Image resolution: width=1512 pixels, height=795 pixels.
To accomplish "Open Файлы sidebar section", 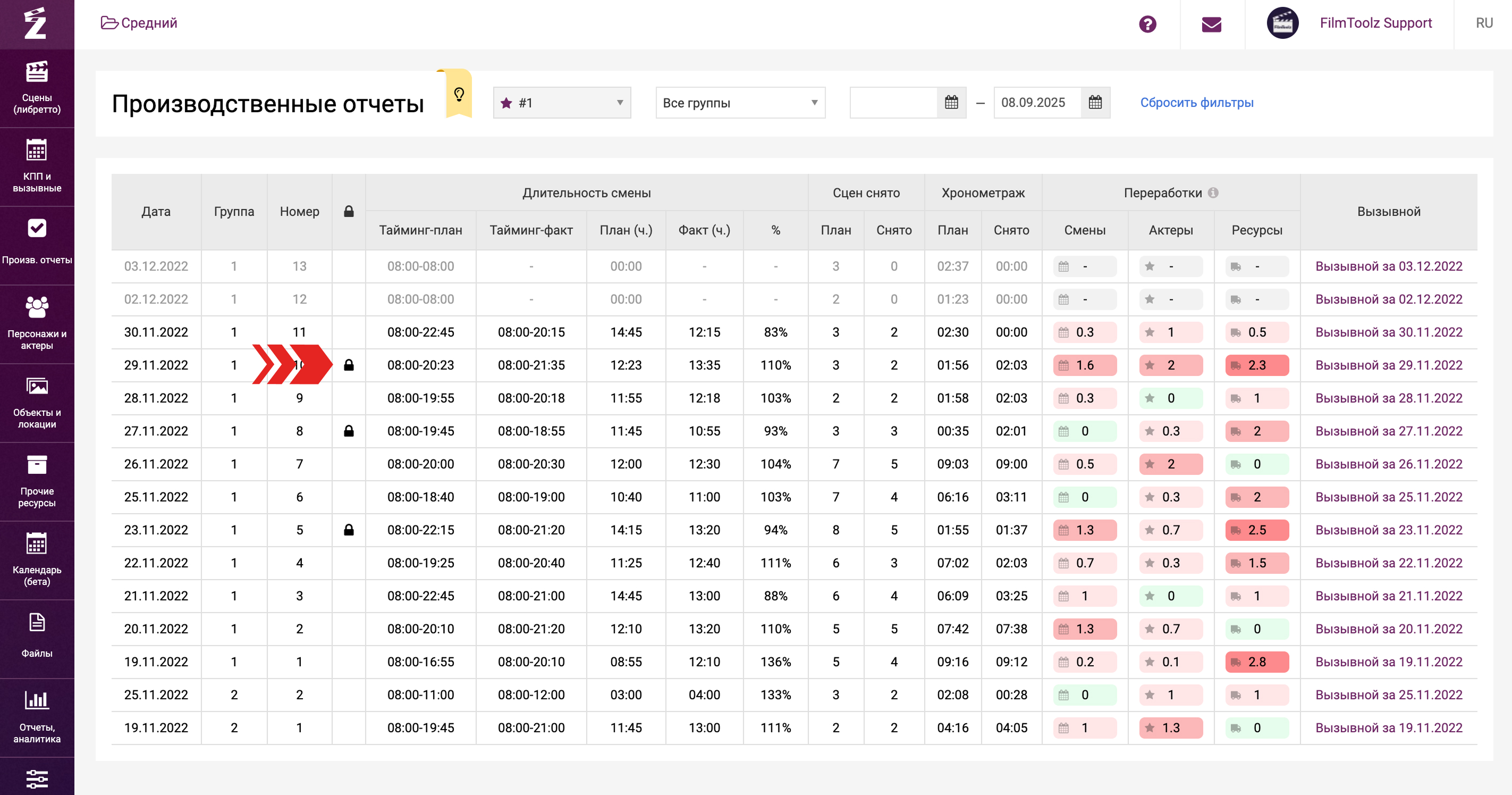I will [x=37, y=639].
